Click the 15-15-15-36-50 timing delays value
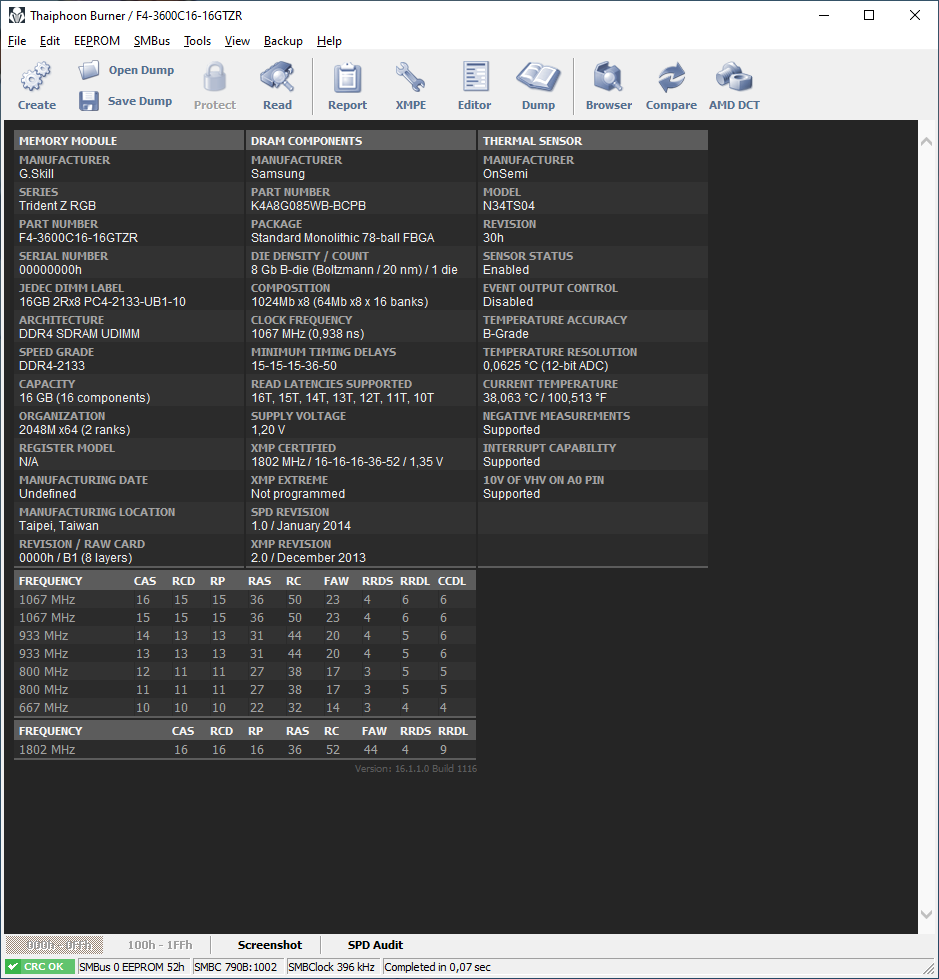Image resolution: width=939 pixels, height=979 pixels. (x=293, y=366)
